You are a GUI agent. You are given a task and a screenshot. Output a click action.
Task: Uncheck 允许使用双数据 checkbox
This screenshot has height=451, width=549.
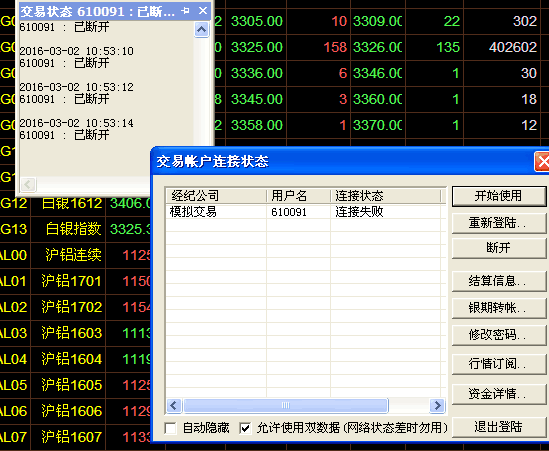245,428
